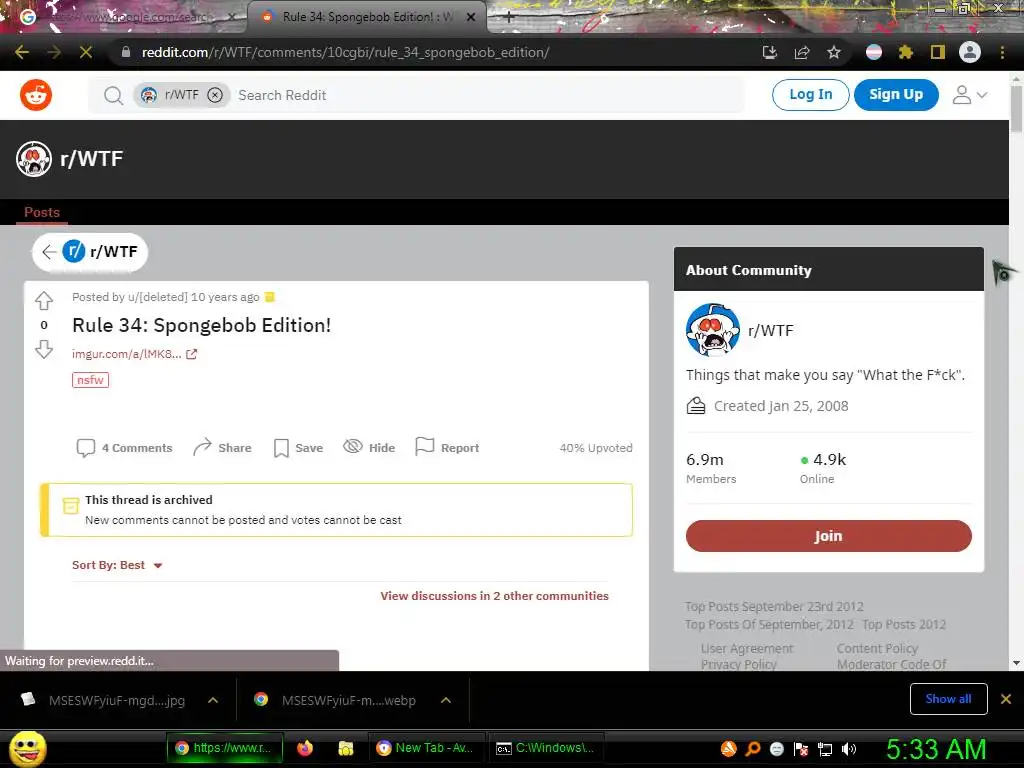This screenshot has height=768, width=1024.
Task: Click the address bar URL
Action: (345, 52)
